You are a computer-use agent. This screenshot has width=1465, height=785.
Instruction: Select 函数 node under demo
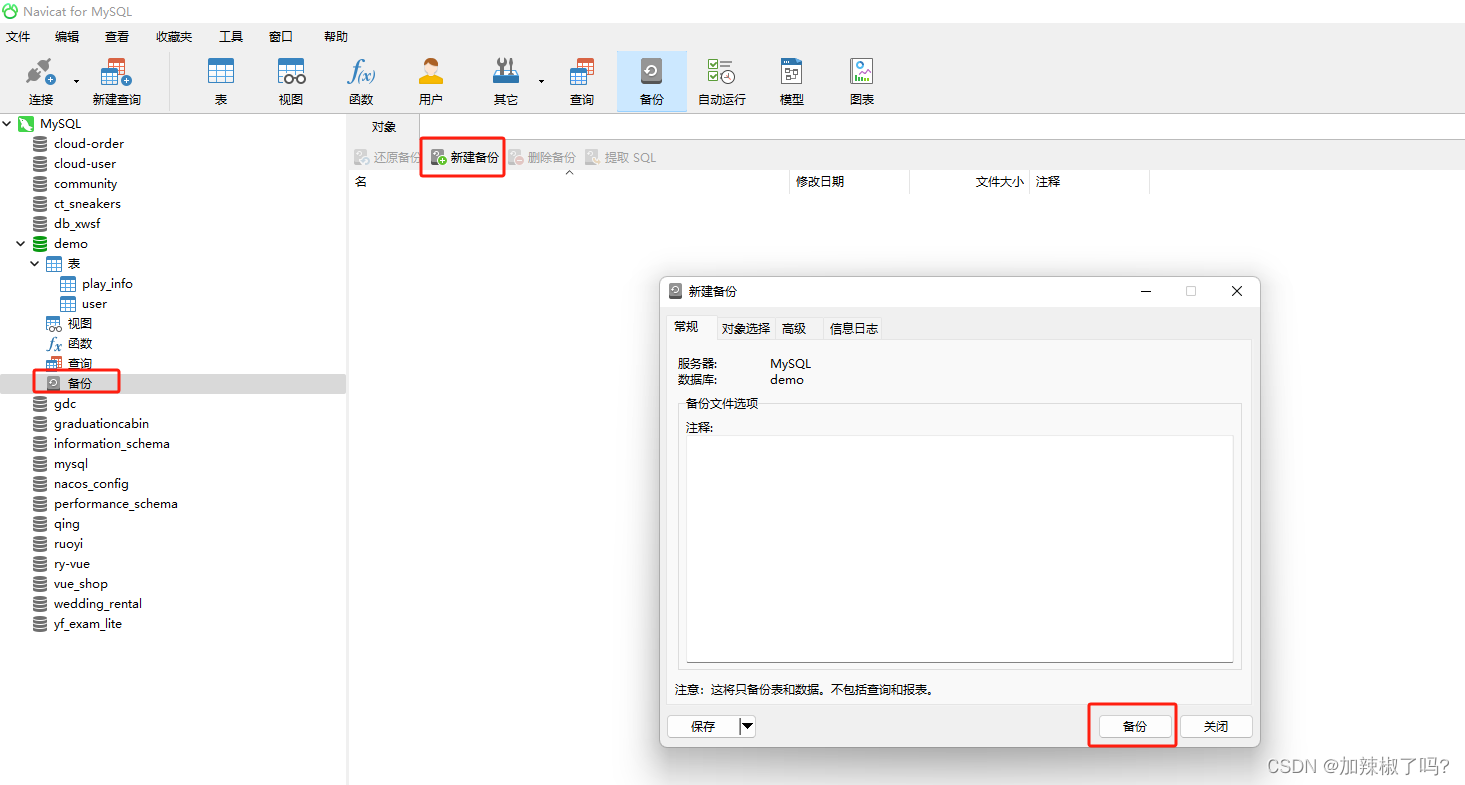point(80,343)
